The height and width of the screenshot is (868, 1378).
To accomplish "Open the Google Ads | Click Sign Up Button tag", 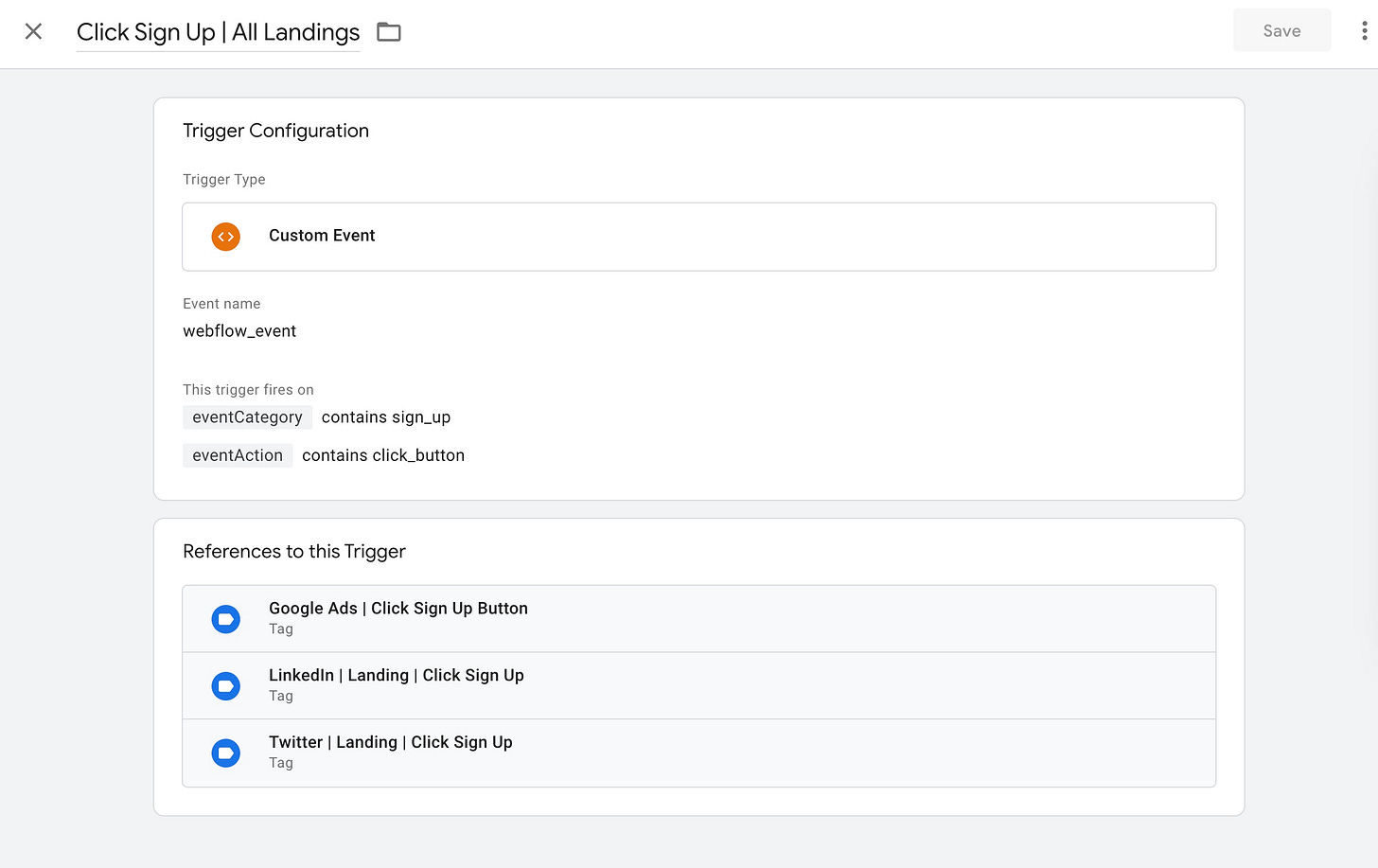I will click(698, 619).
